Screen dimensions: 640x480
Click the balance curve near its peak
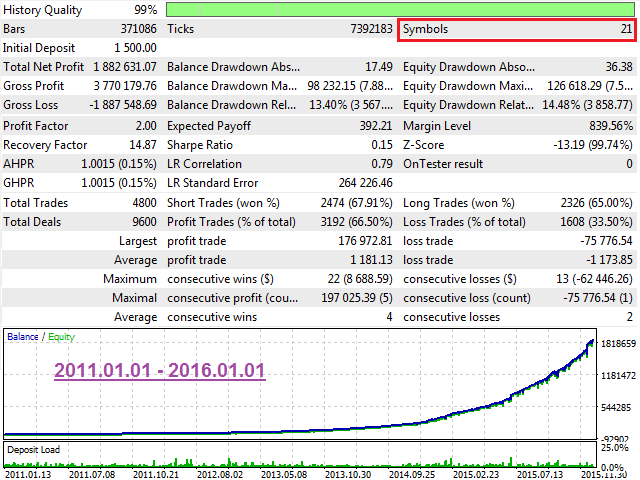(x=591, y=342)
